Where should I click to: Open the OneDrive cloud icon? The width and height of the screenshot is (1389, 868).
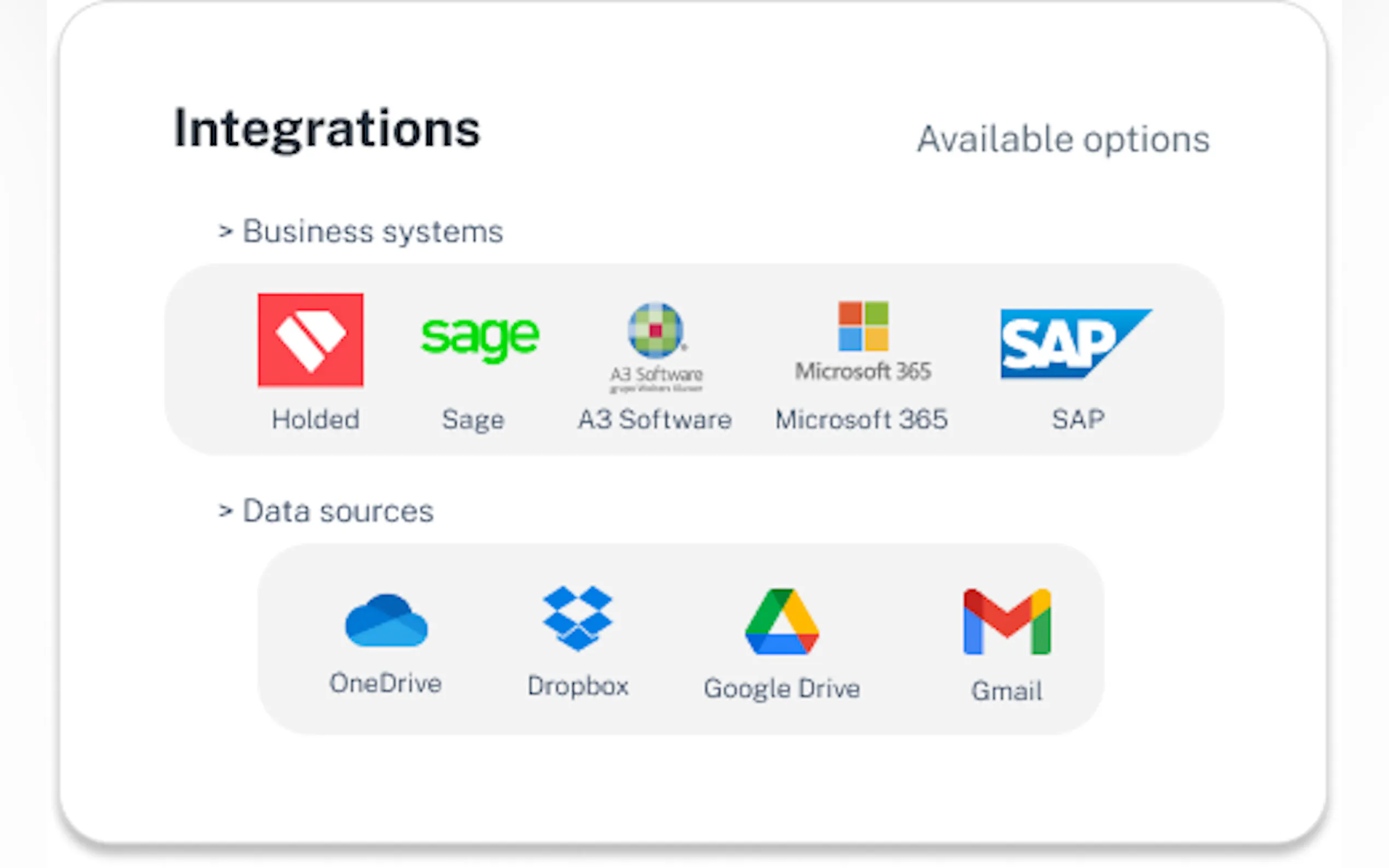pos(386,621)
